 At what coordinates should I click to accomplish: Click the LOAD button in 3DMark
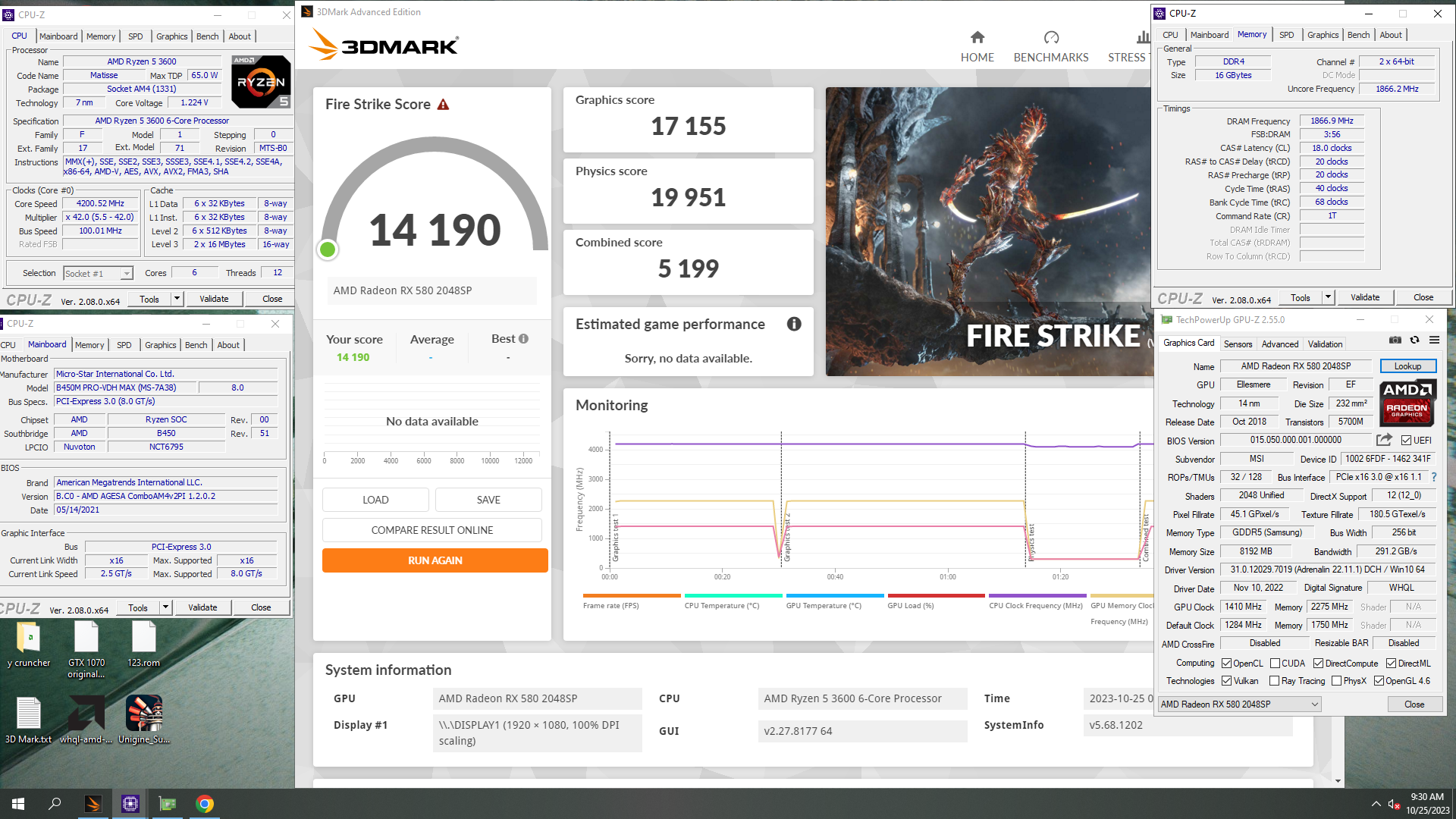tap(375, 500)
